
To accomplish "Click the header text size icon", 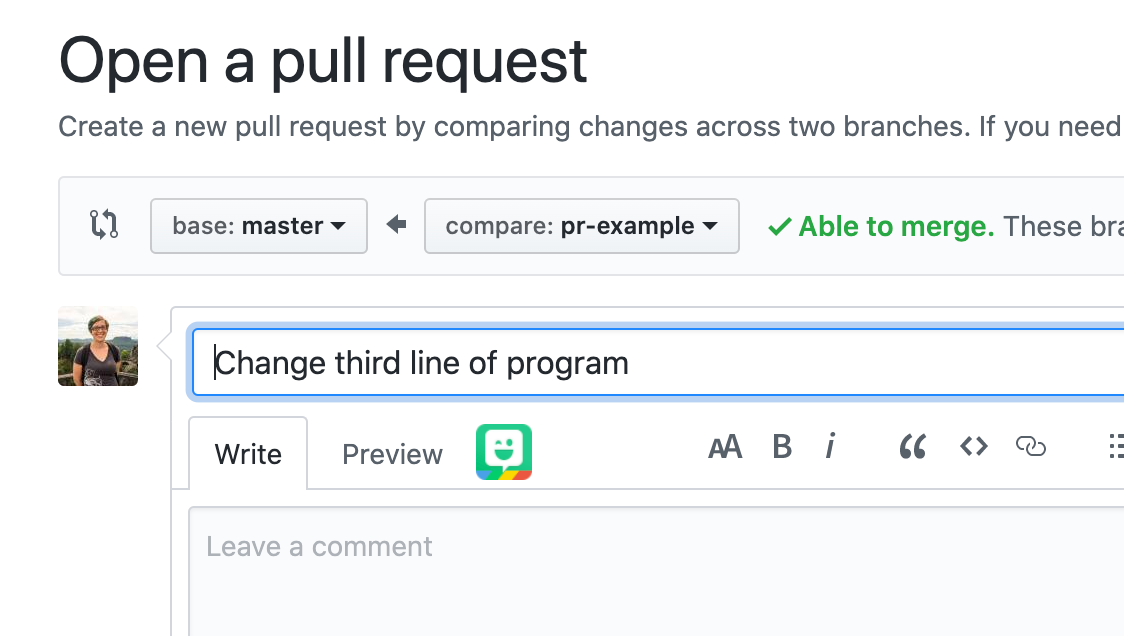I will [725, 447].
